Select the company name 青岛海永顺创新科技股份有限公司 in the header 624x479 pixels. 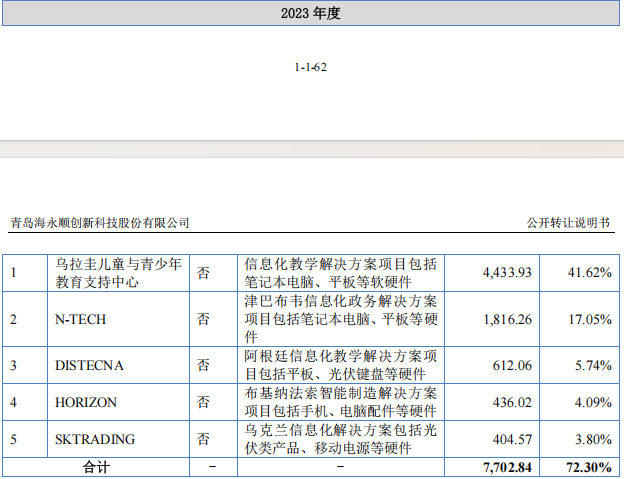[x=99, y=223]
